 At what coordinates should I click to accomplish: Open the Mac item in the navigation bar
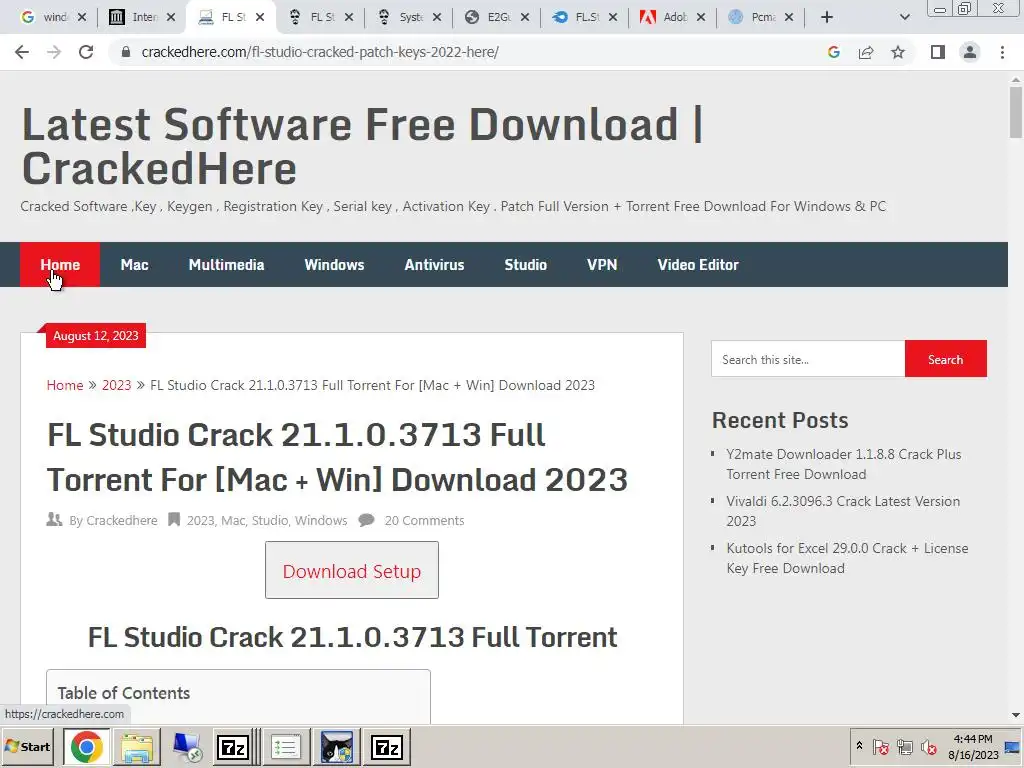coord(135,264)
